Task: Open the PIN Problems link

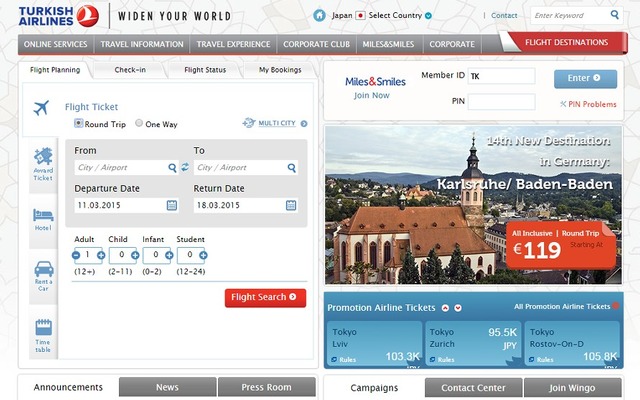Action: click(x=588, y=104)
